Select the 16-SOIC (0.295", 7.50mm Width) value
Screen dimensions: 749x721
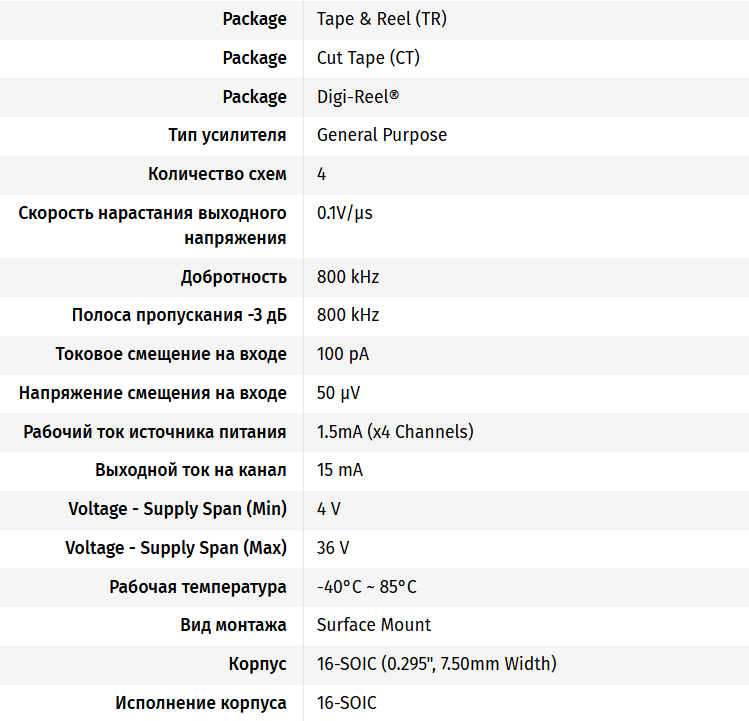tap(437, 664)
